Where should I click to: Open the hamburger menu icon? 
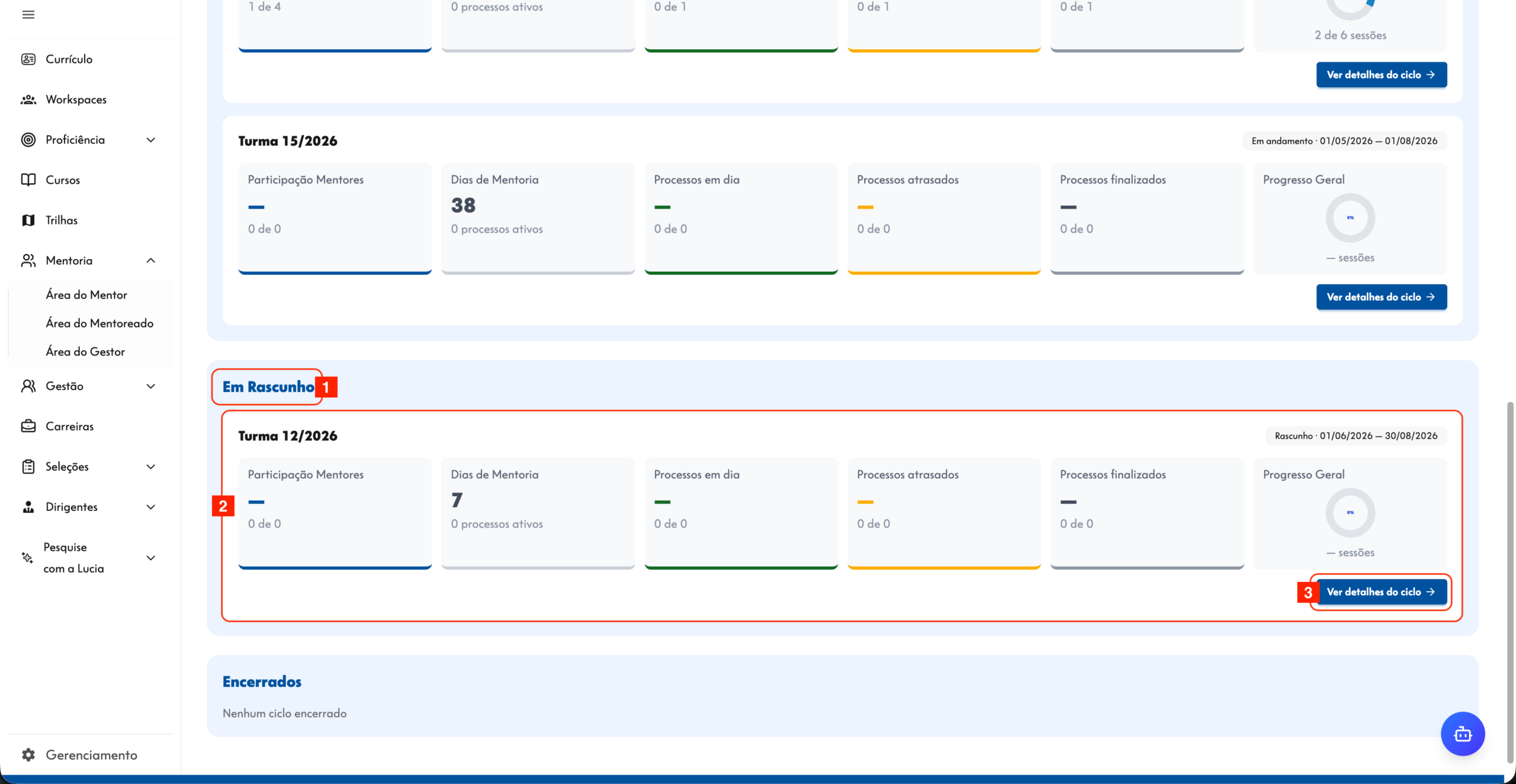click(28, 15)
